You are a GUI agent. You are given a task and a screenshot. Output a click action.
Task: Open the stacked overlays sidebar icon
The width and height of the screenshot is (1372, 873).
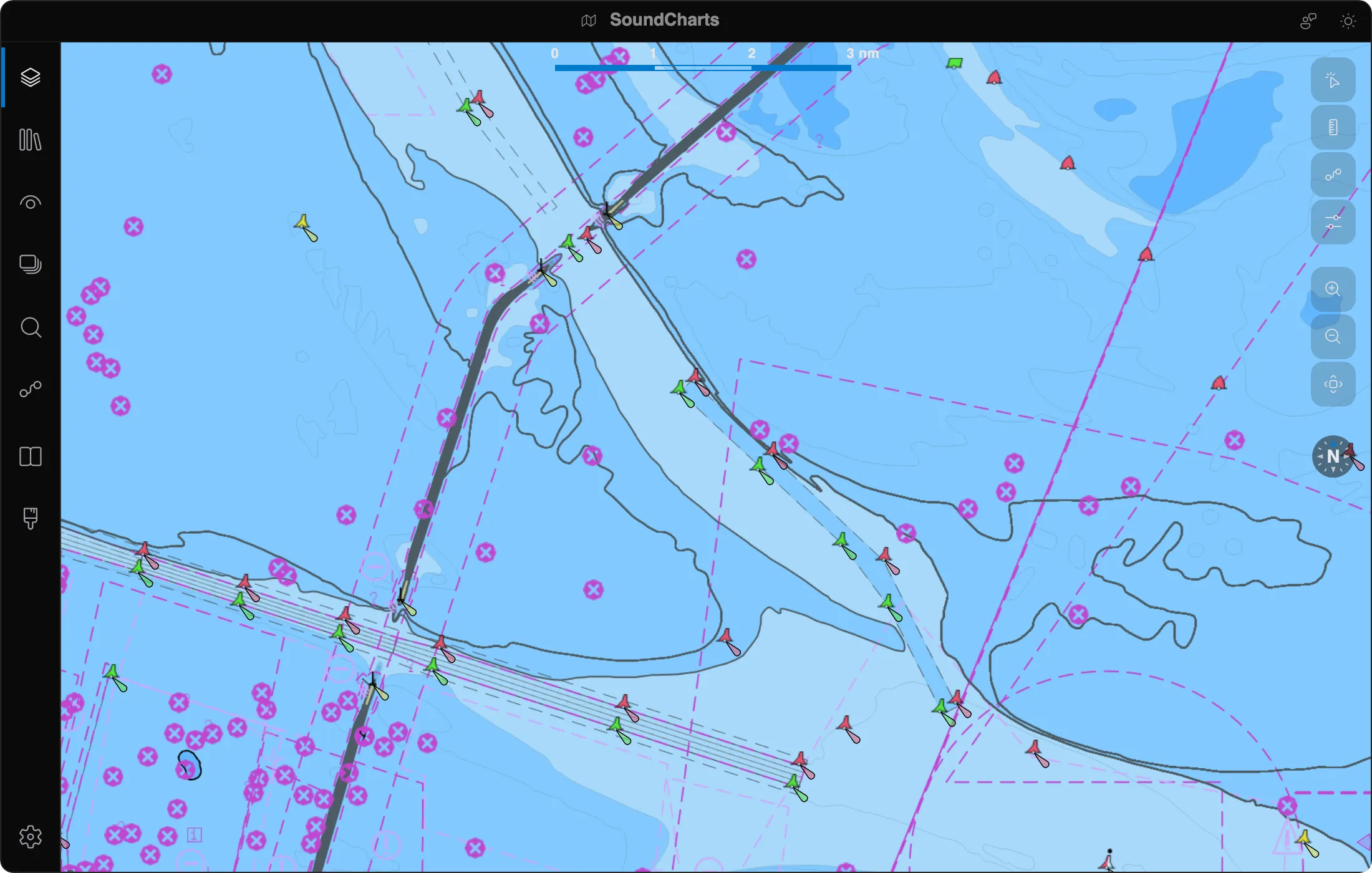pos(31,264)
